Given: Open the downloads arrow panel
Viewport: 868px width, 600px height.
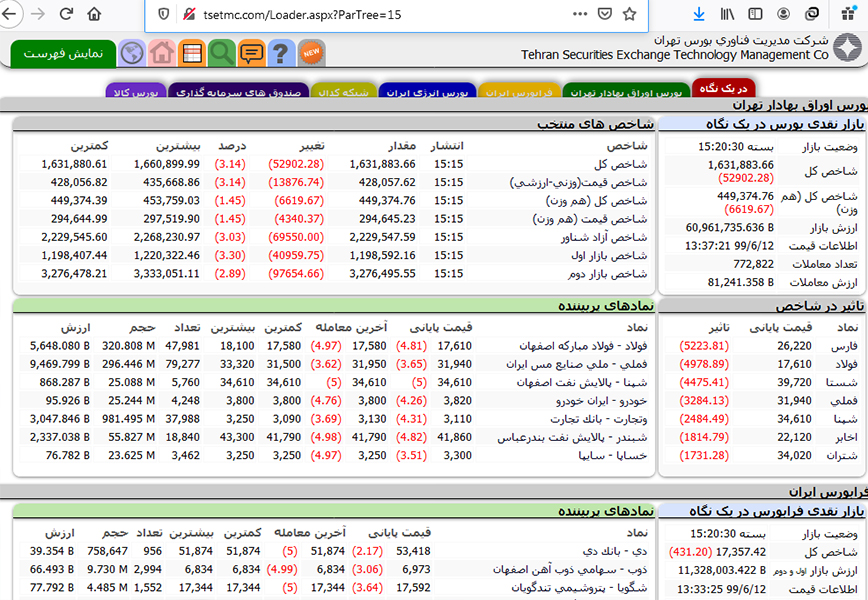Looking at the screenshot, I should click(699, 14).
